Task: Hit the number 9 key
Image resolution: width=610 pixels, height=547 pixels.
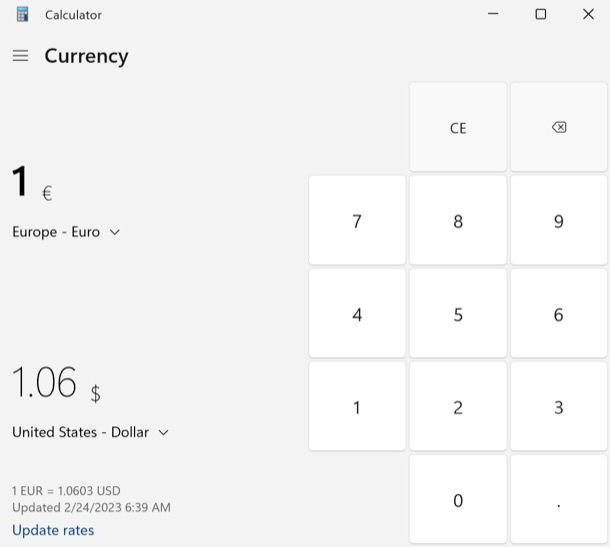Action: (559, 221)
